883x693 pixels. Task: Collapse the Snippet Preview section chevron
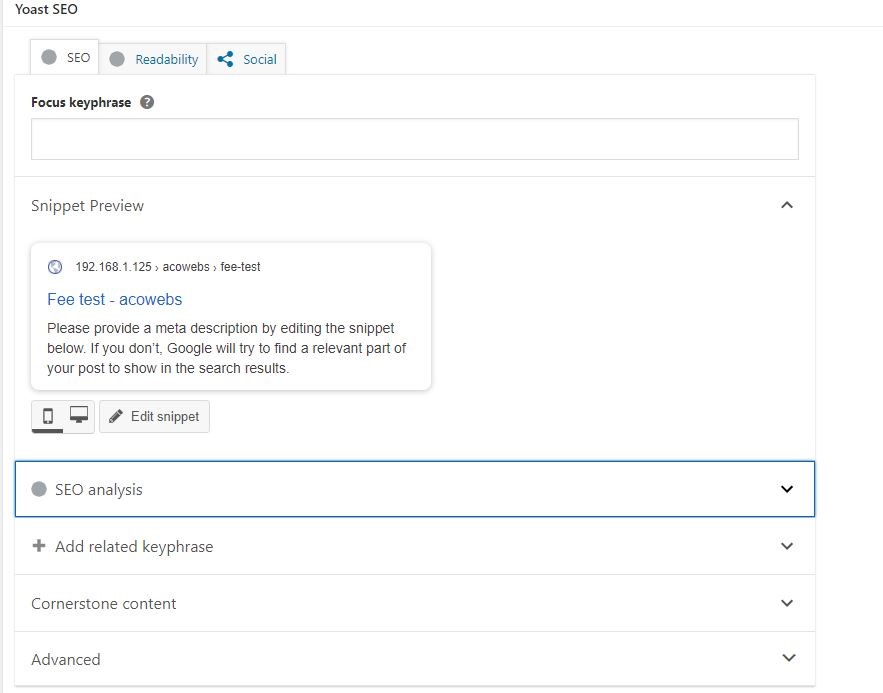coord(787,205)
